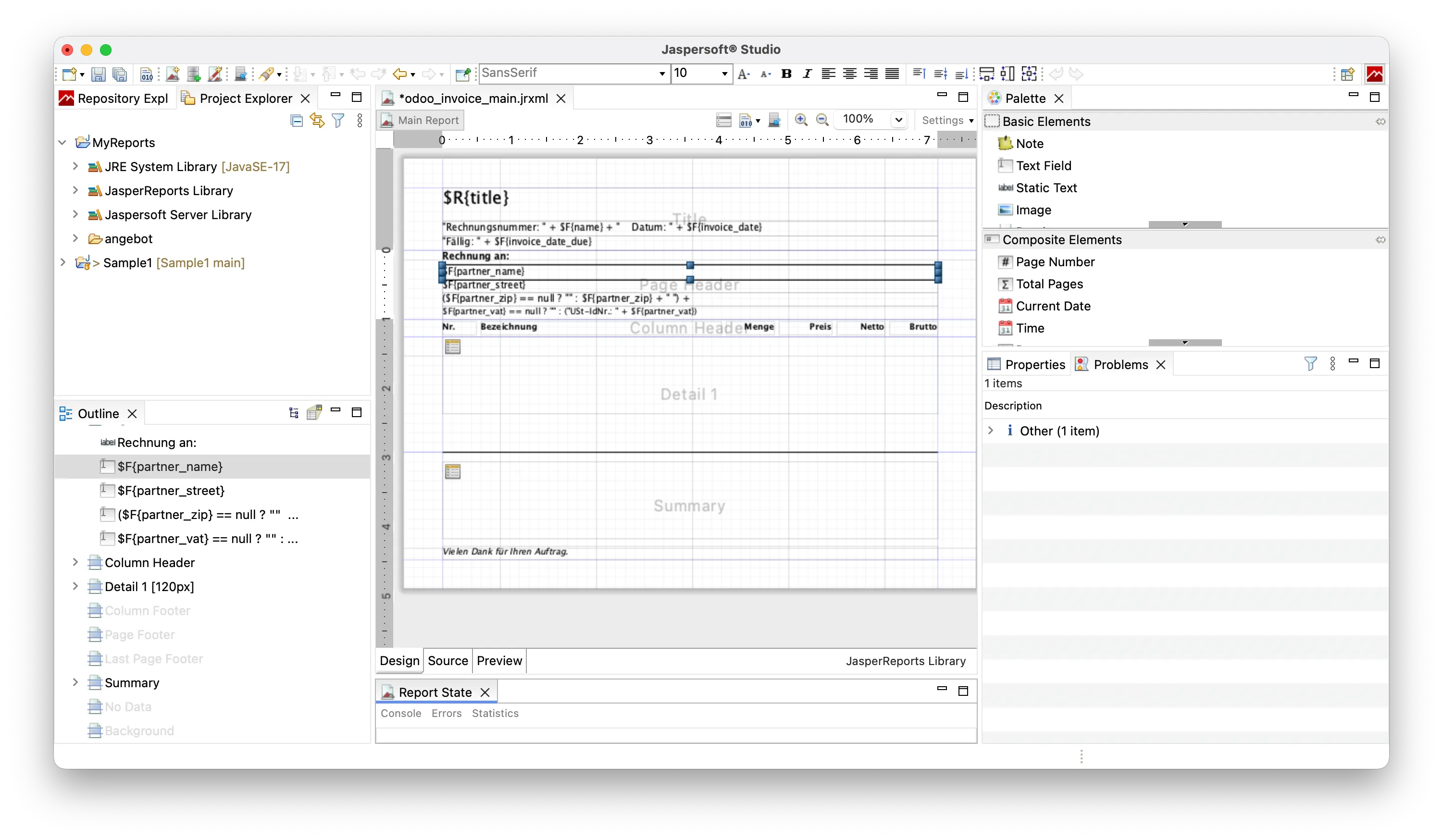Image resolution: width=1443 pixels, height=840 pixels.
Task: Toggle vertical align top
Action: [x=919, y=74]
